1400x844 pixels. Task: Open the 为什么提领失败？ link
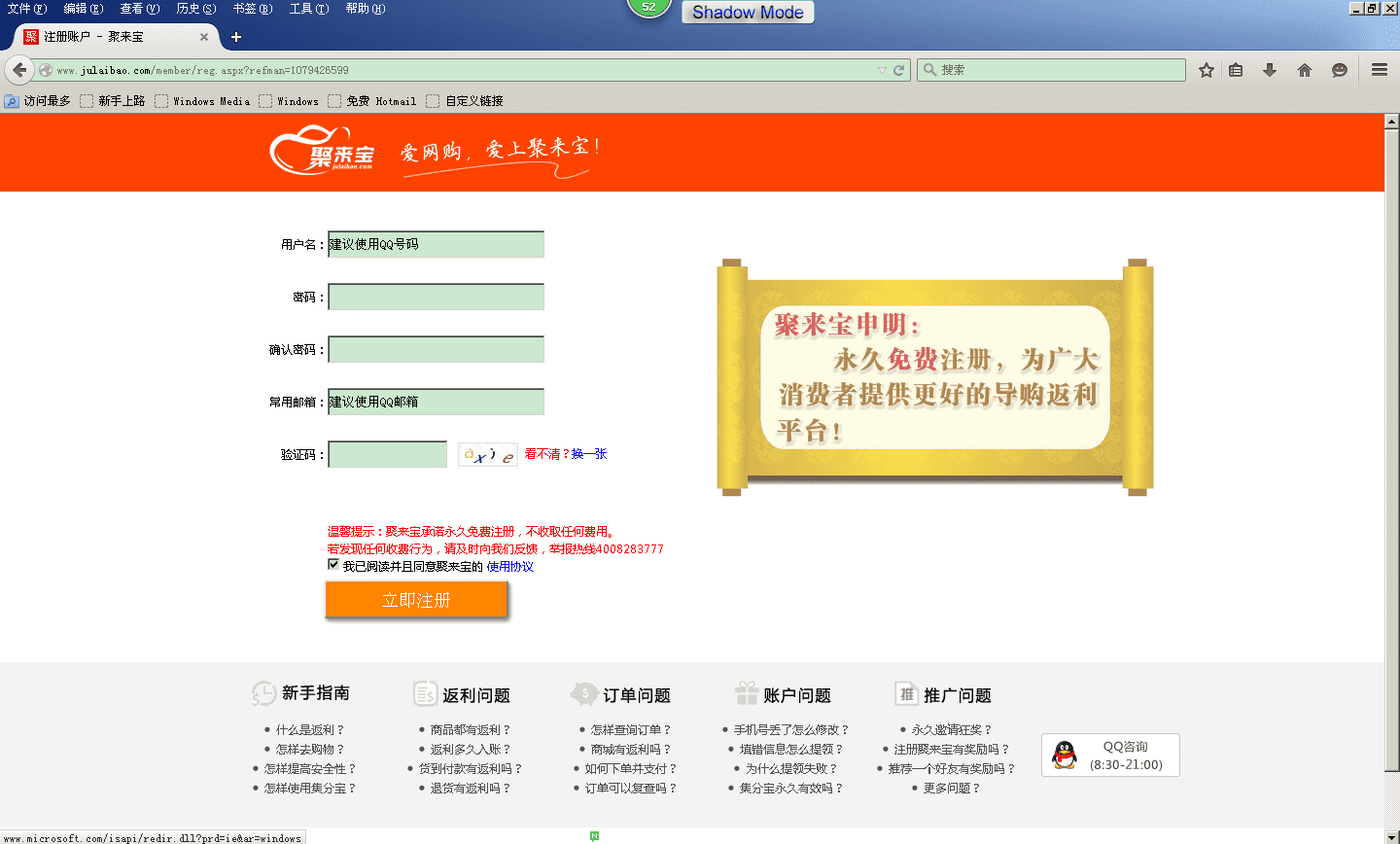tap(791, 769)
